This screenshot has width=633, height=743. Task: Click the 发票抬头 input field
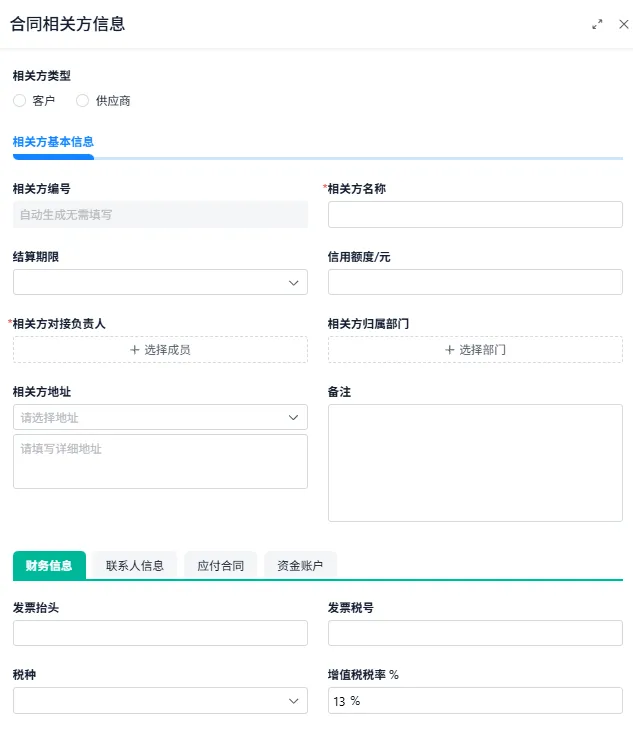(x=160, y=633)
